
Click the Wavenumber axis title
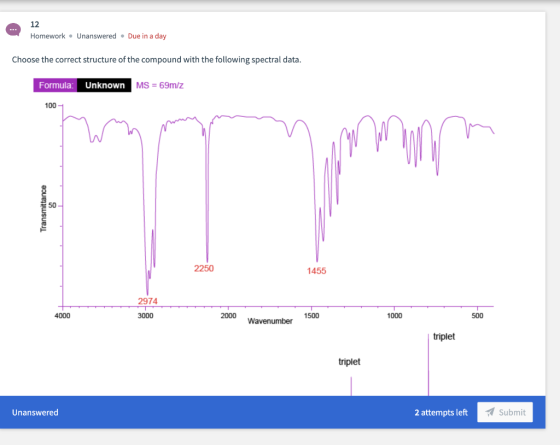pyautogui.click(x=270, y=321)
